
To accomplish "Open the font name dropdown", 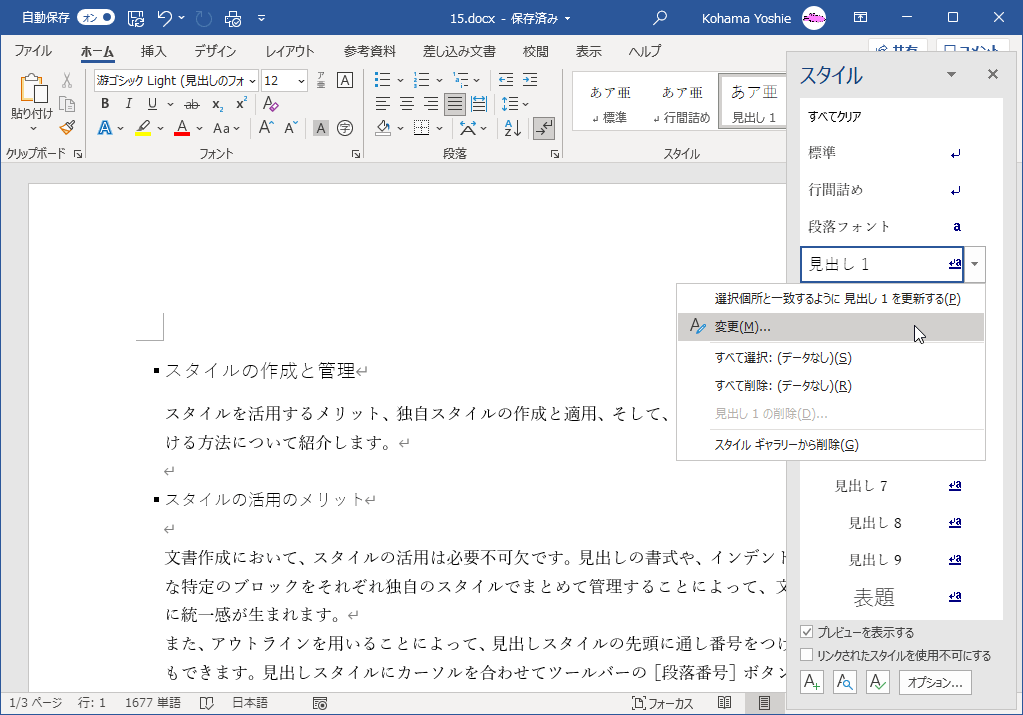I will pyautogui.click(x=252, y=81).
